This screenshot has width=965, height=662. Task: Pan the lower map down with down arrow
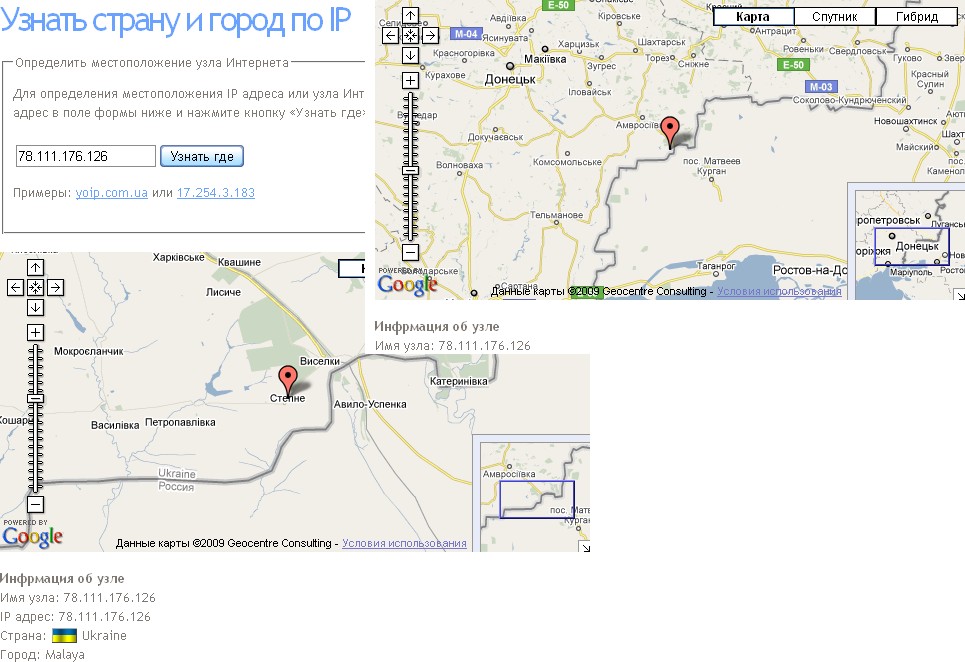(x=35, y=308)
